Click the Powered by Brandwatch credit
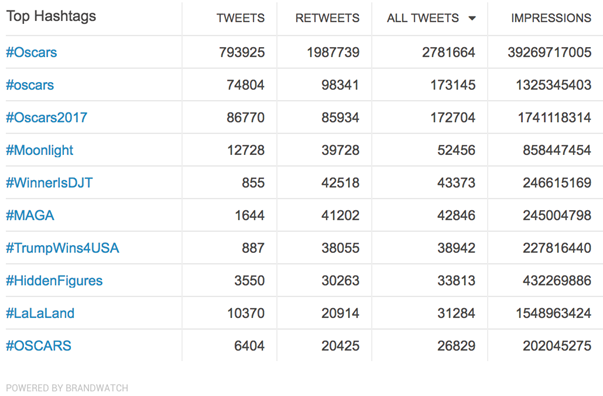The width and height of the screenshot is (603, 396). click(67, 388)
